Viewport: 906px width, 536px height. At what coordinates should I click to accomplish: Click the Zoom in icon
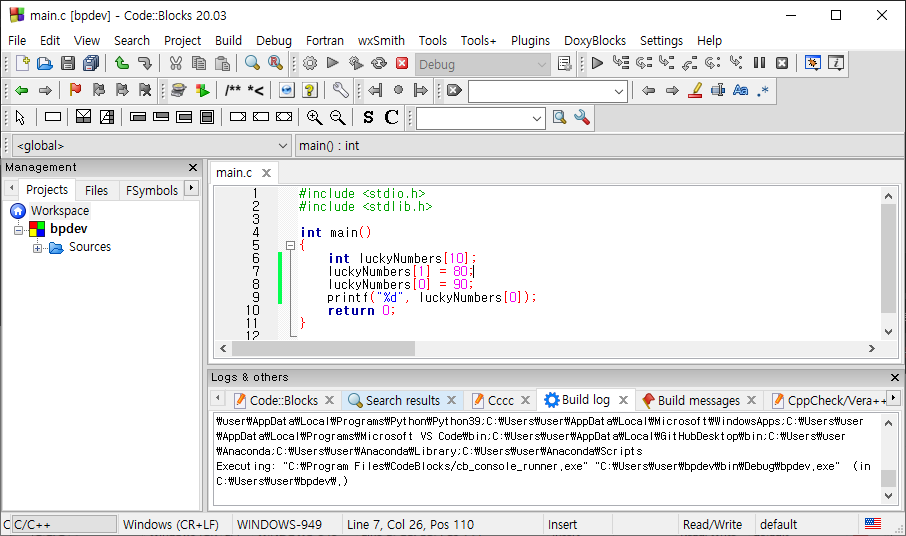click(314, 117)
